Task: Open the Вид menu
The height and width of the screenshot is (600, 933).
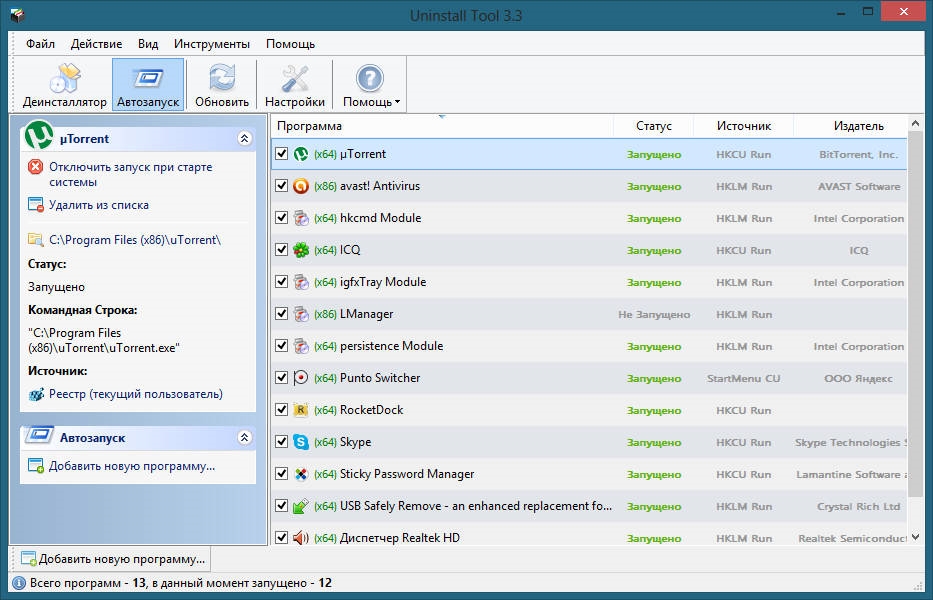Action: [x=148, y=44]
